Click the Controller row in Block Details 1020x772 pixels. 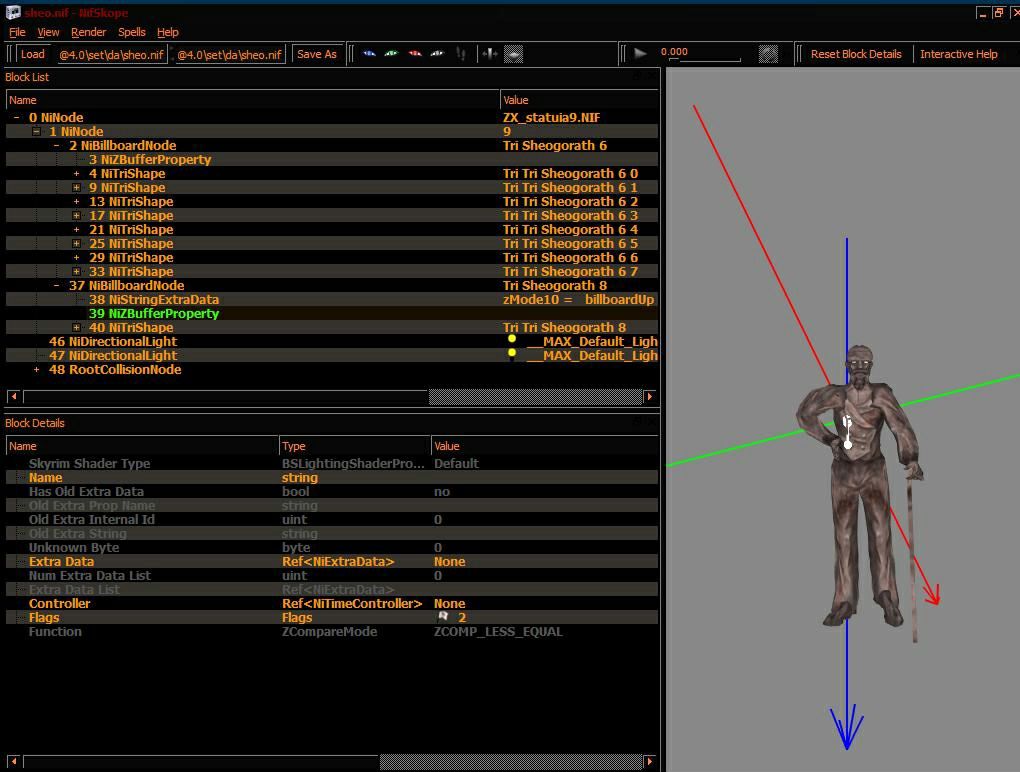332,604
